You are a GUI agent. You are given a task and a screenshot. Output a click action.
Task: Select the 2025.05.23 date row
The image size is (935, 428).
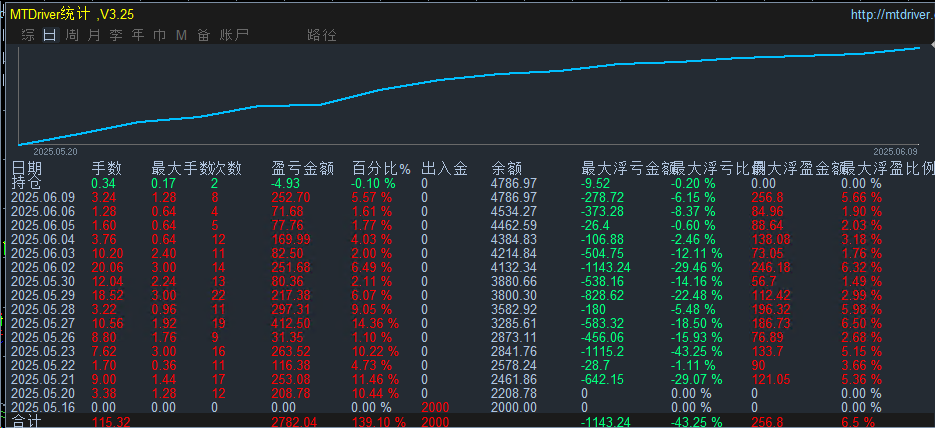[x=44, y=351]
